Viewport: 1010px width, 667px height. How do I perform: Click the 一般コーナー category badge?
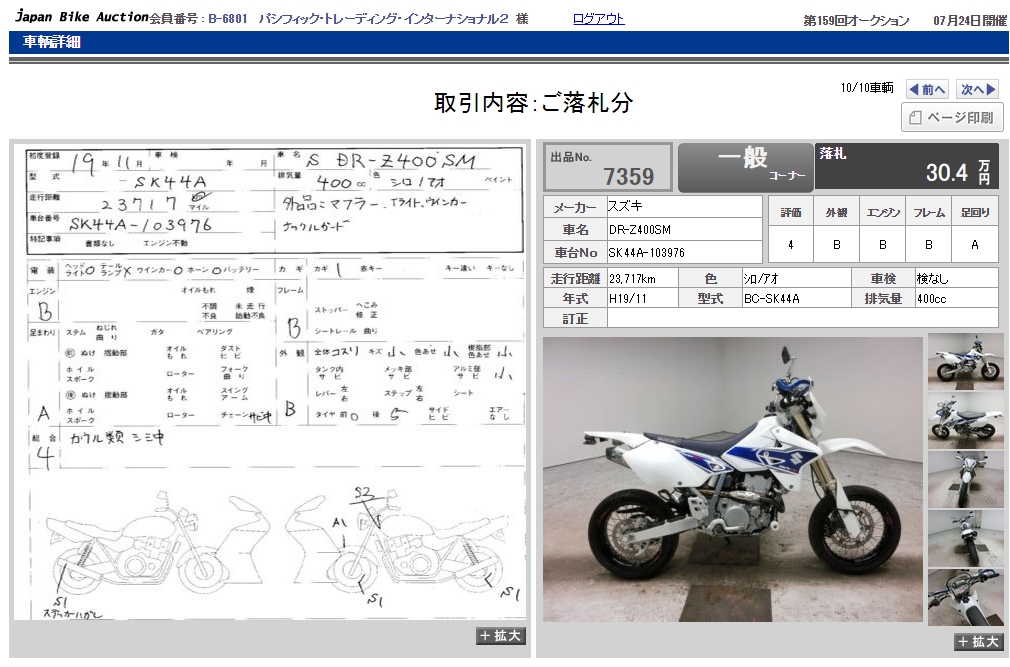[746, 167]
